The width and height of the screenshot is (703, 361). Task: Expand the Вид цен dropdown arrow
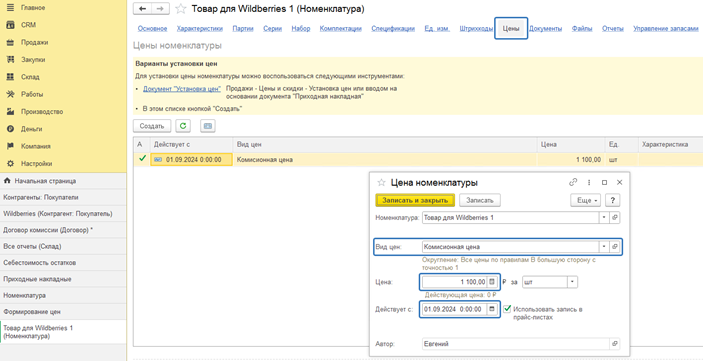pos(604,247)
